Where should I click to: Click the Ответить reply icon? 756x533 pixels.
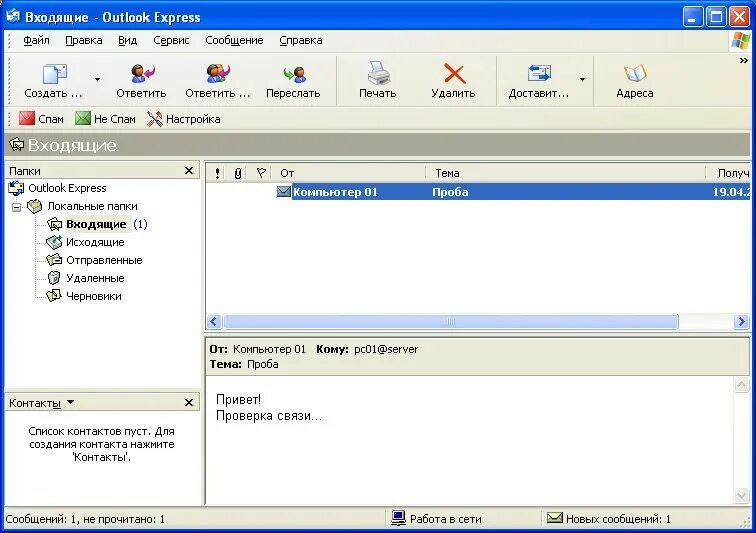tap(142, 73)
